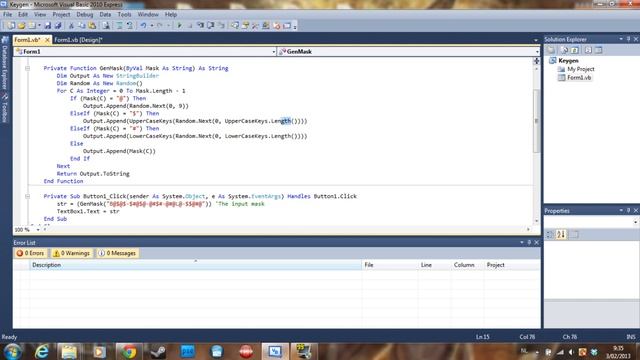Click the Uncomment lines icon

coord(130,26)
